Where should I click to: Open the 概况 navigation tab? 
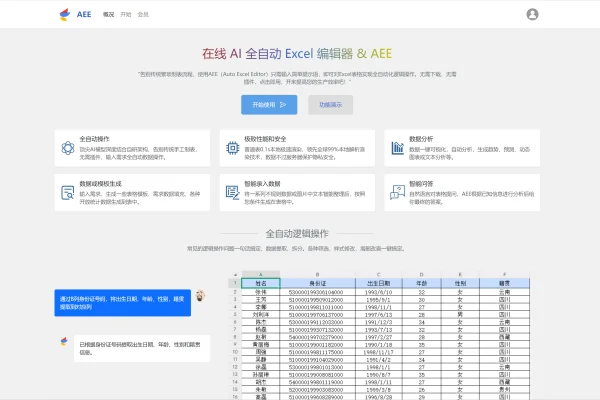click(x=108, y=15)
